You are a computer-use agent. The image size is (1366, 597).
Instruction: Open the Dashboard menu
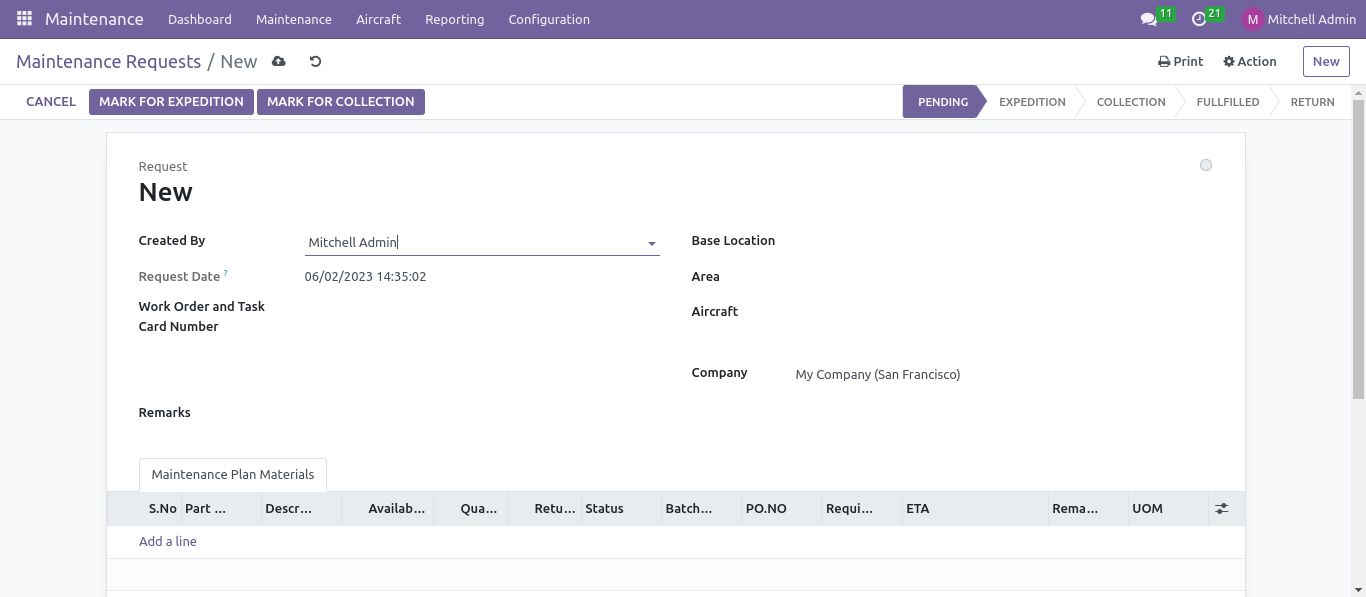(200, 19)
